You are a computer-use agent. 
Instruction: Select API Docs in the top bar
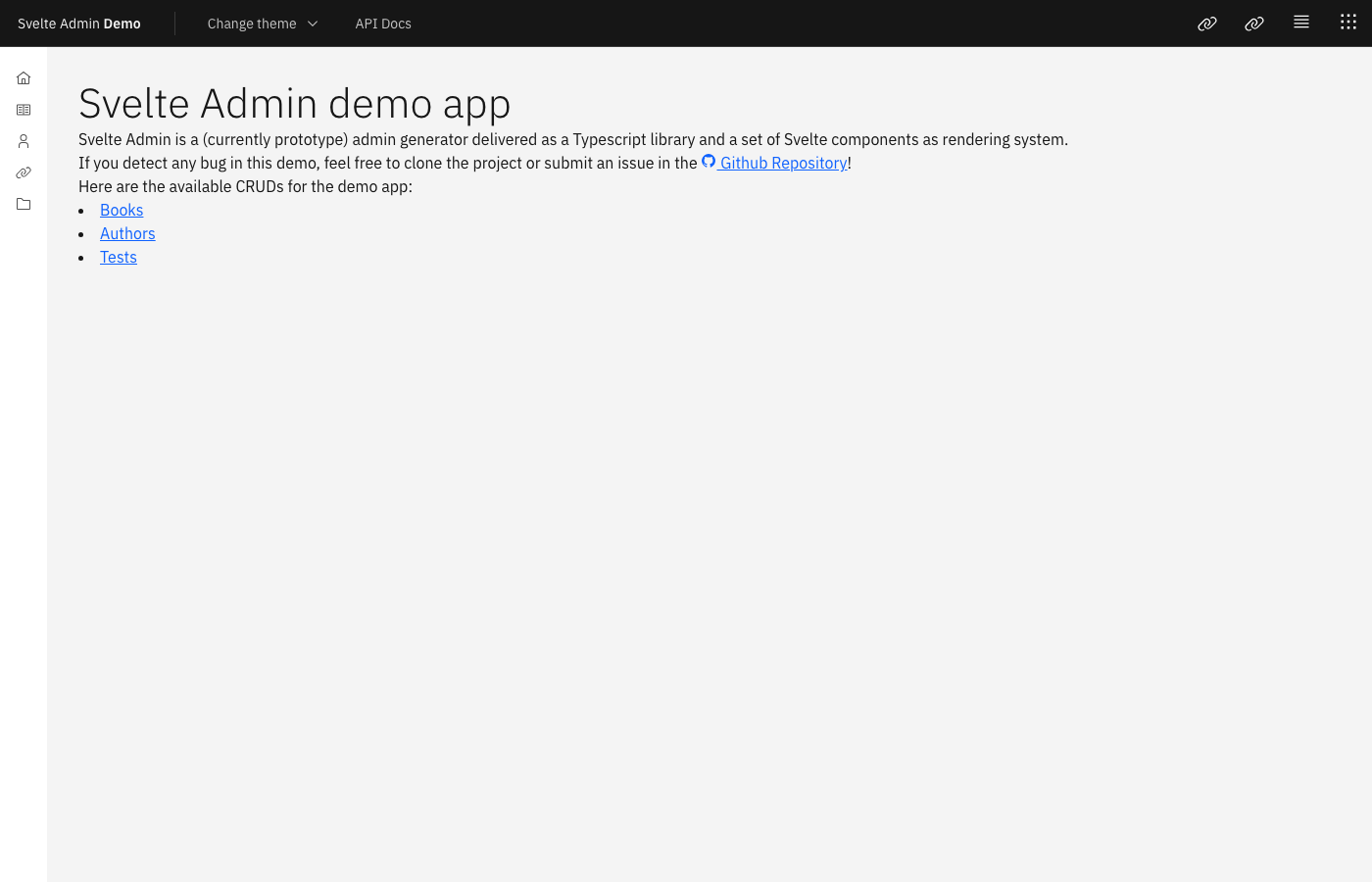[x=383, y=23]
